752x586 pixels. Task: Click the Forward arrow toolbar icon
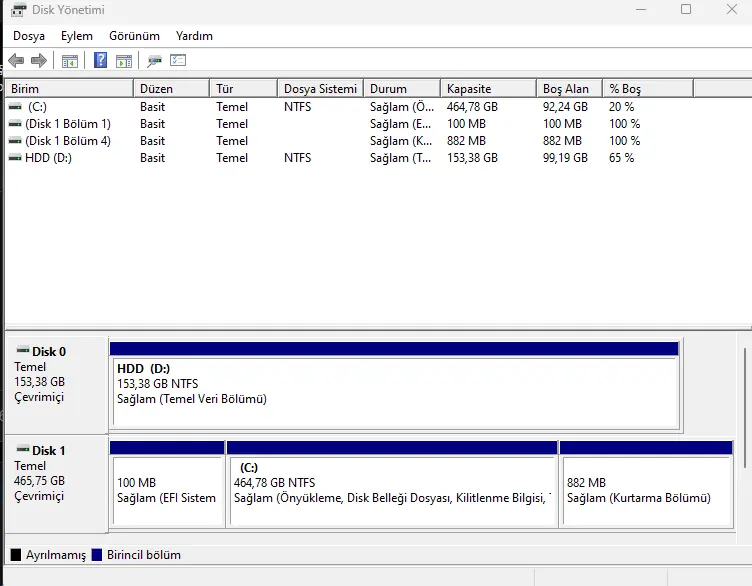(39, 61)
